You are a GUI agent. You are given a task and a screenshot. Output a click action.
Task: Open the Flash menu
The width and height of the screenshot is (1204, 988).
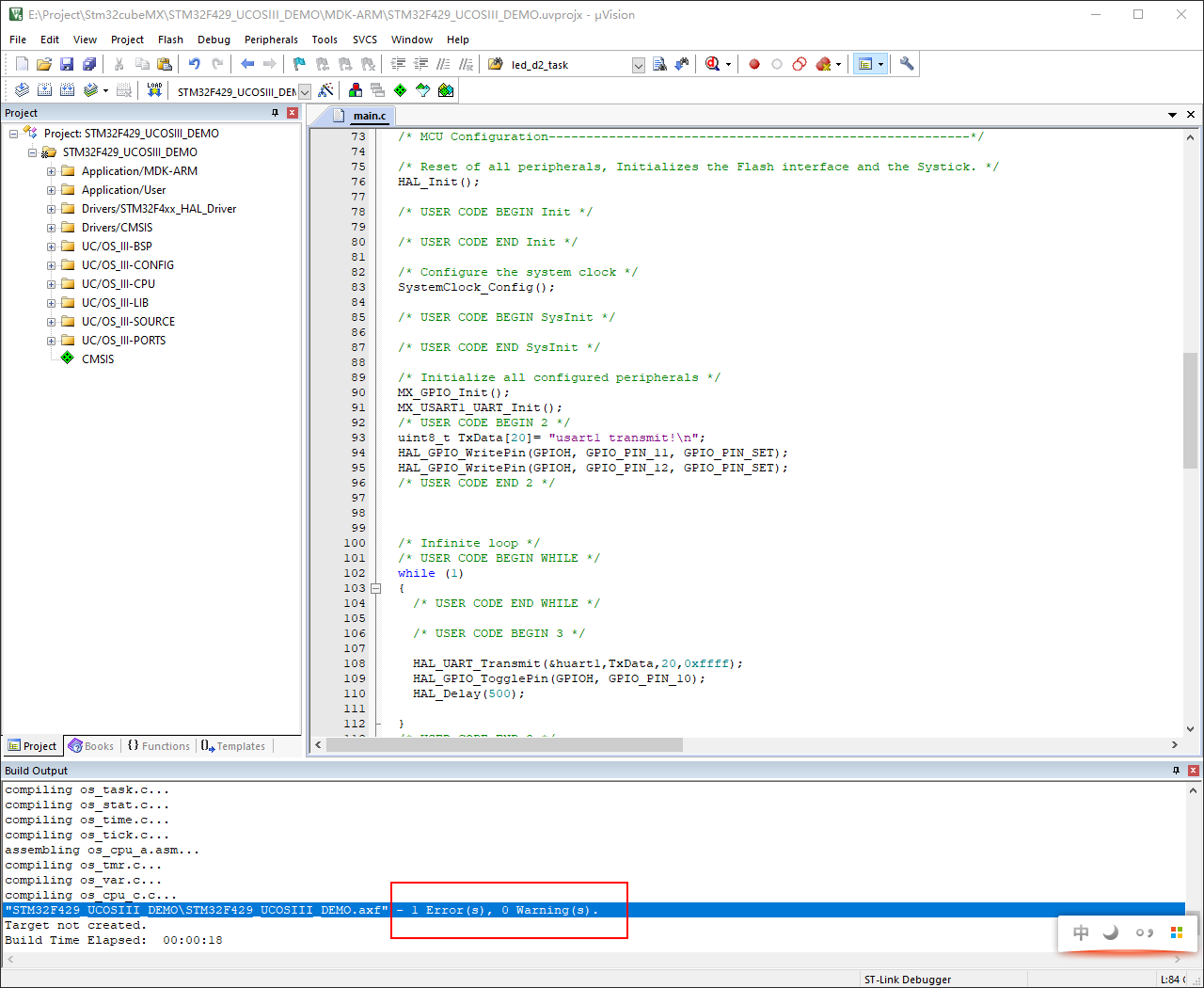point(170,40)
